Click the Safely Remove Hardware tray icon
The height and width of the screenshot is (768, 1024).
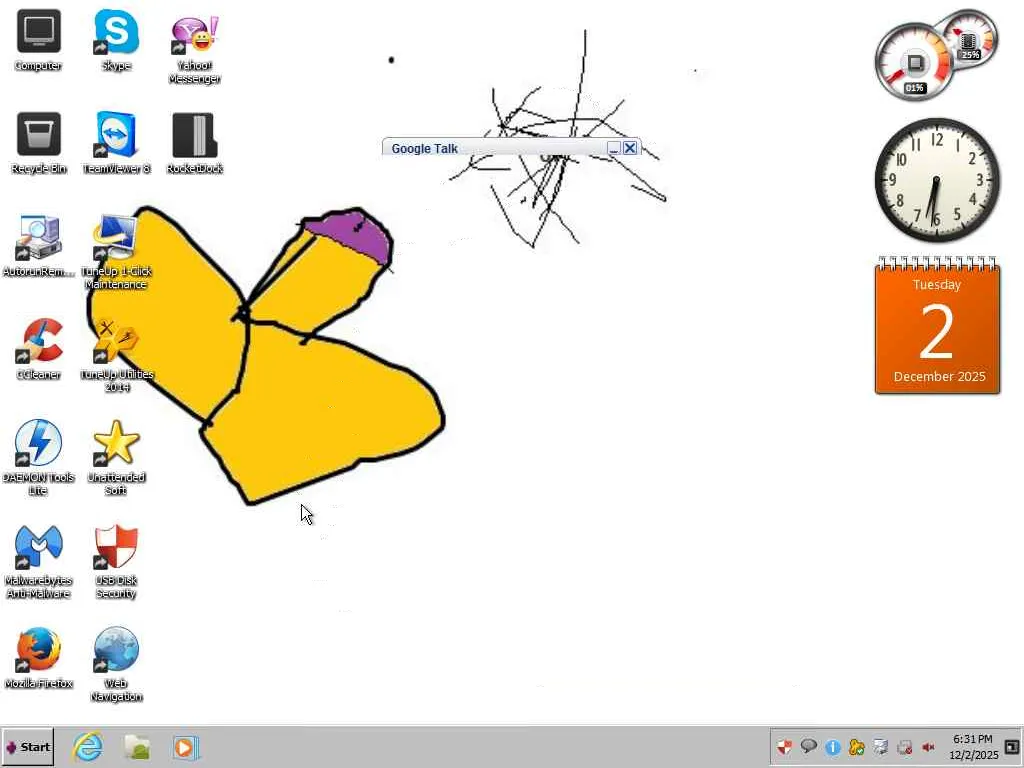[880, 747]
